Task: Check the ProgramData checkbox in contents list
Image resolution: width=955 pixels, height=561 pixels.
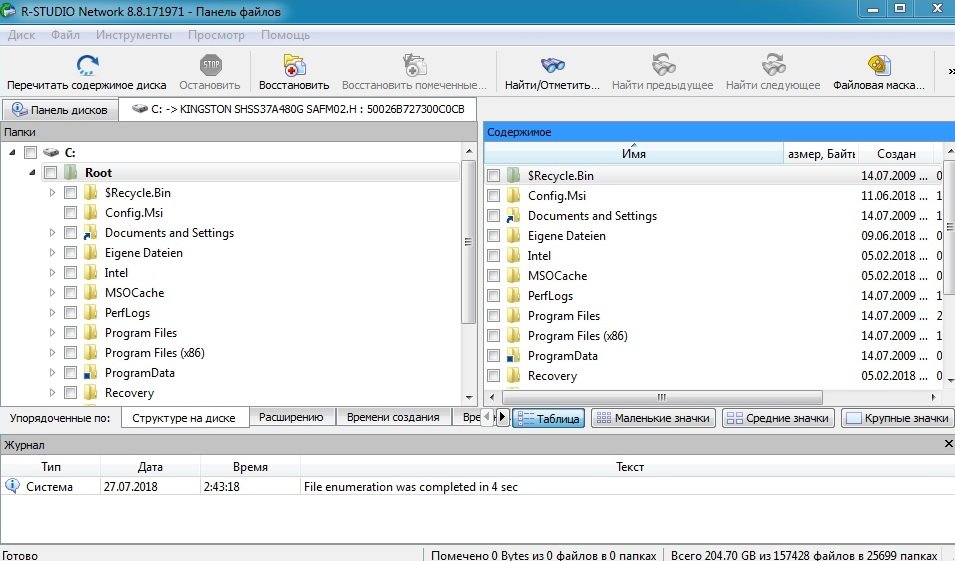Action: [x=493, y=356]
